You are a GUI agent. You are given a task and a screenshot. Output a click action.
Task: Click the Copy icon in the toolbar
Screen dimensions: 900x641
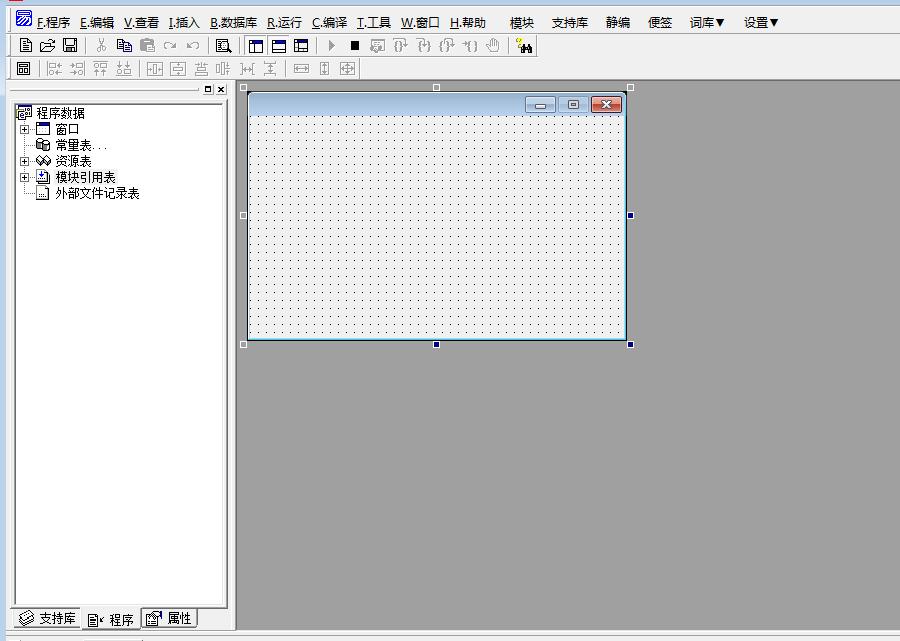(124, 46)
